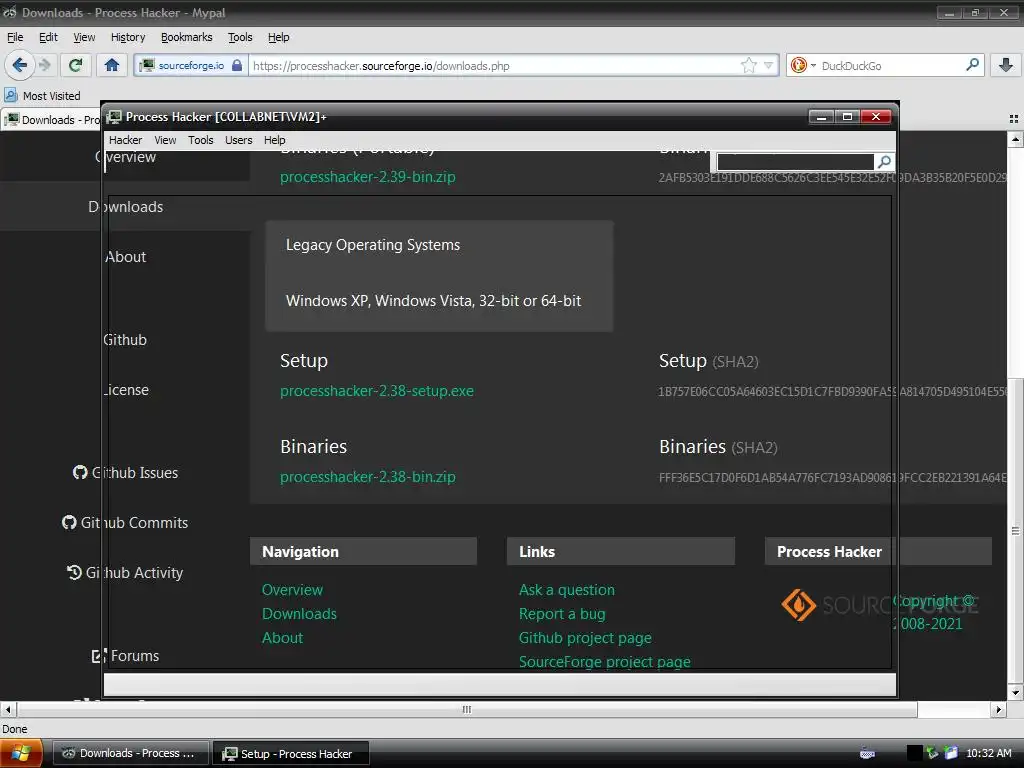Click the Most Visited bookmarks icon
Viewport: 1024px width, 768px height.
tap(11, 95)
